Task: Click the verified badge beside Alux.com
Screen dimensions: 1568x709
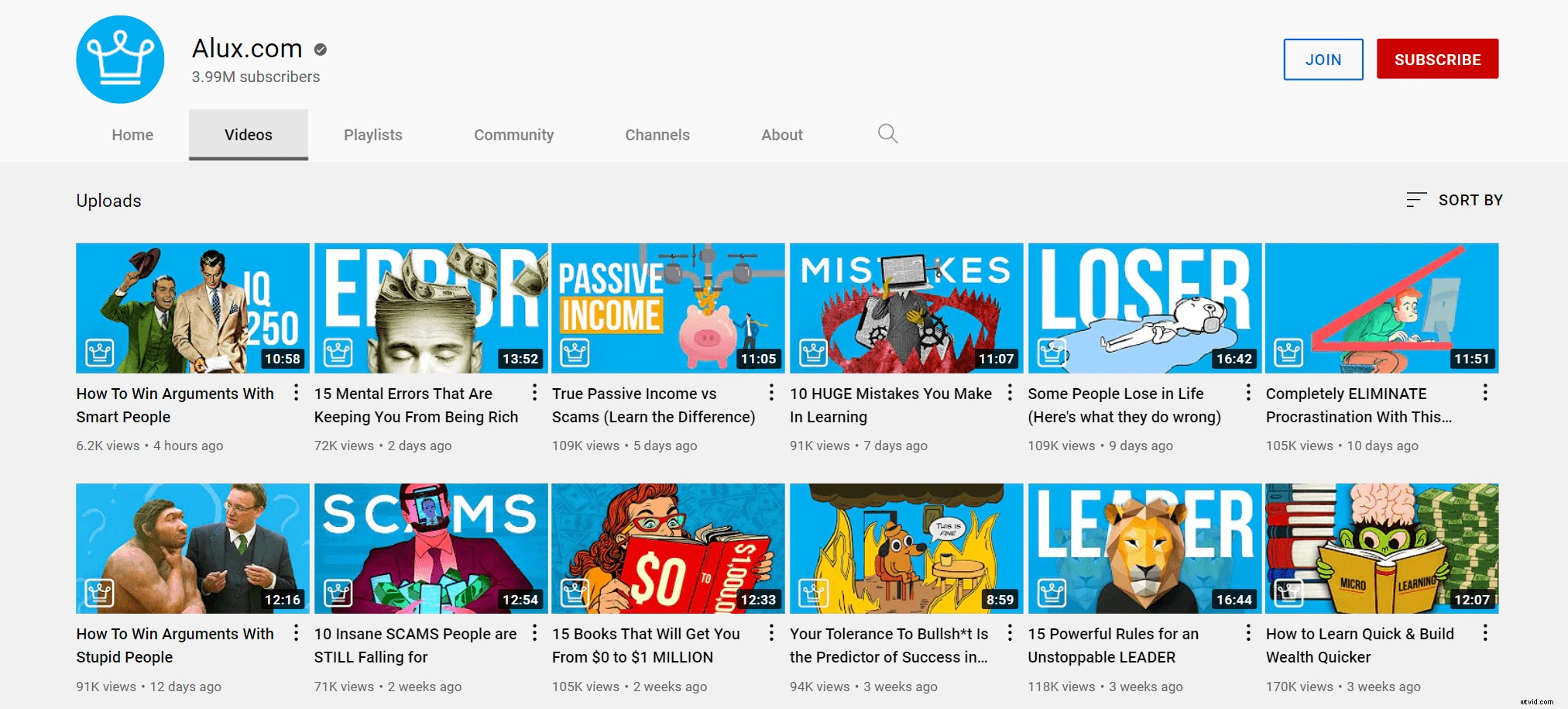Action: (x=320, y=49)
